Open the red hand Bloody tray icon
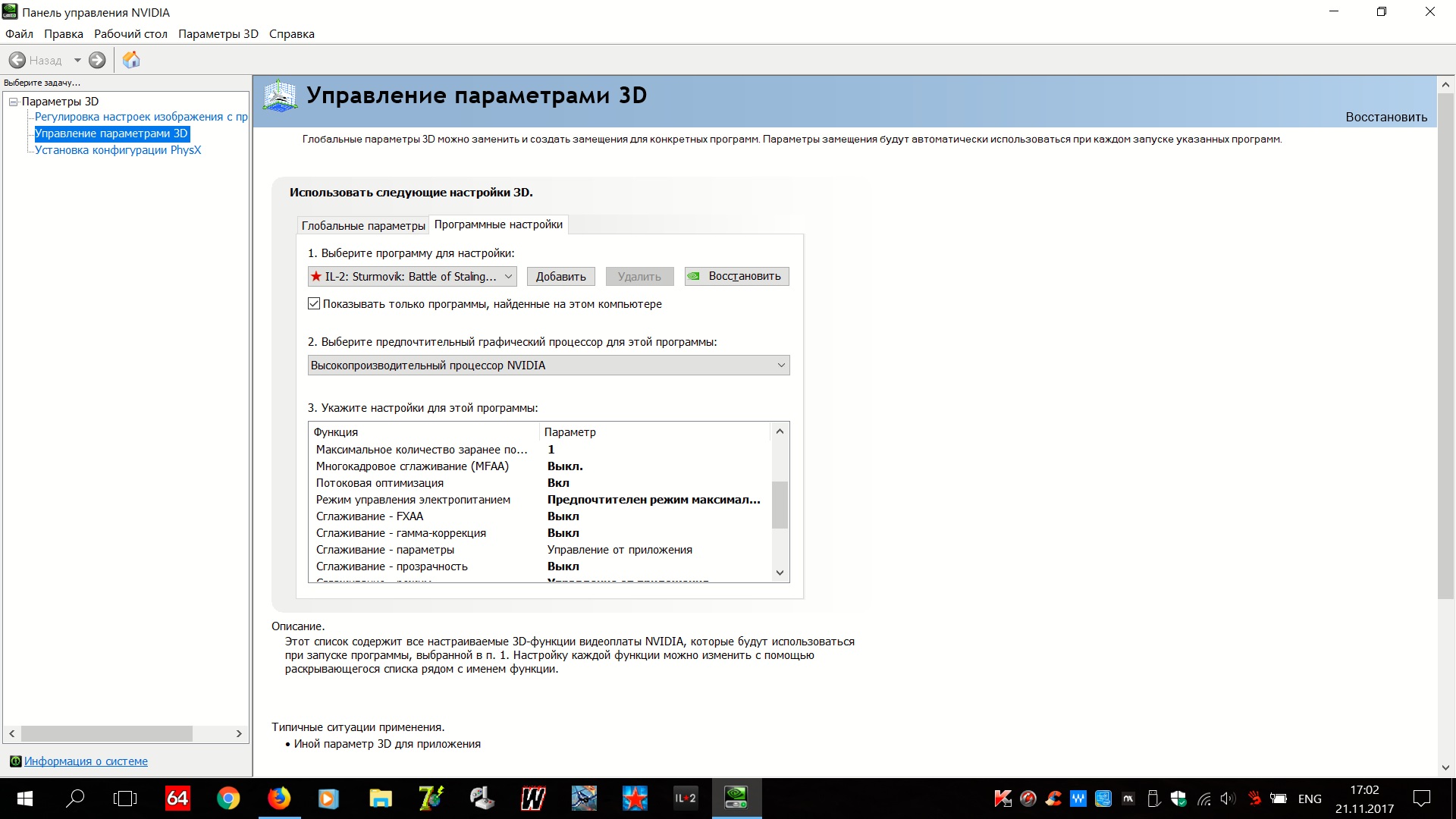Viewport: 1456px width, 819px height. tap(1254, 799)
